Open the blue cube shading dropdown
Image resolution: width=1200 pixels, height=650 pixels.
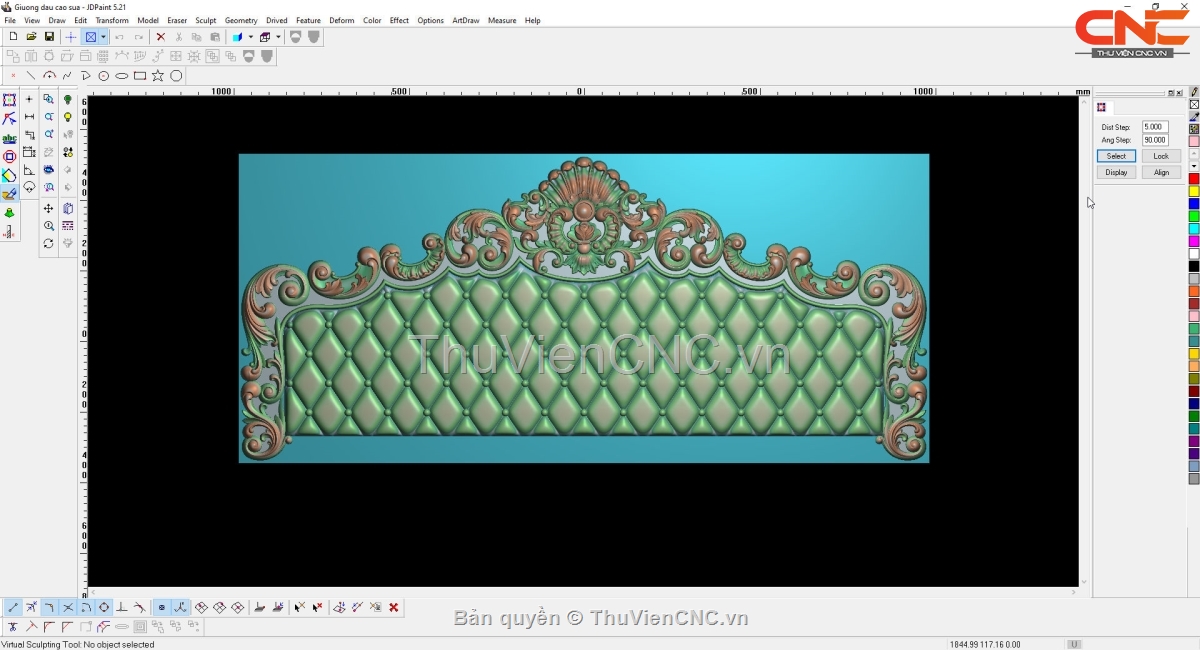[x=250, y=37]
